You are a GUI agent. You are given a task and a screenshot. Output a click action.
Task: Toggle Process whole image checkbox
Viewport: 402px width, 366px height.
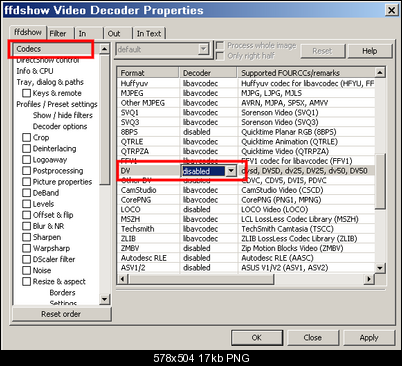point(220,45)
